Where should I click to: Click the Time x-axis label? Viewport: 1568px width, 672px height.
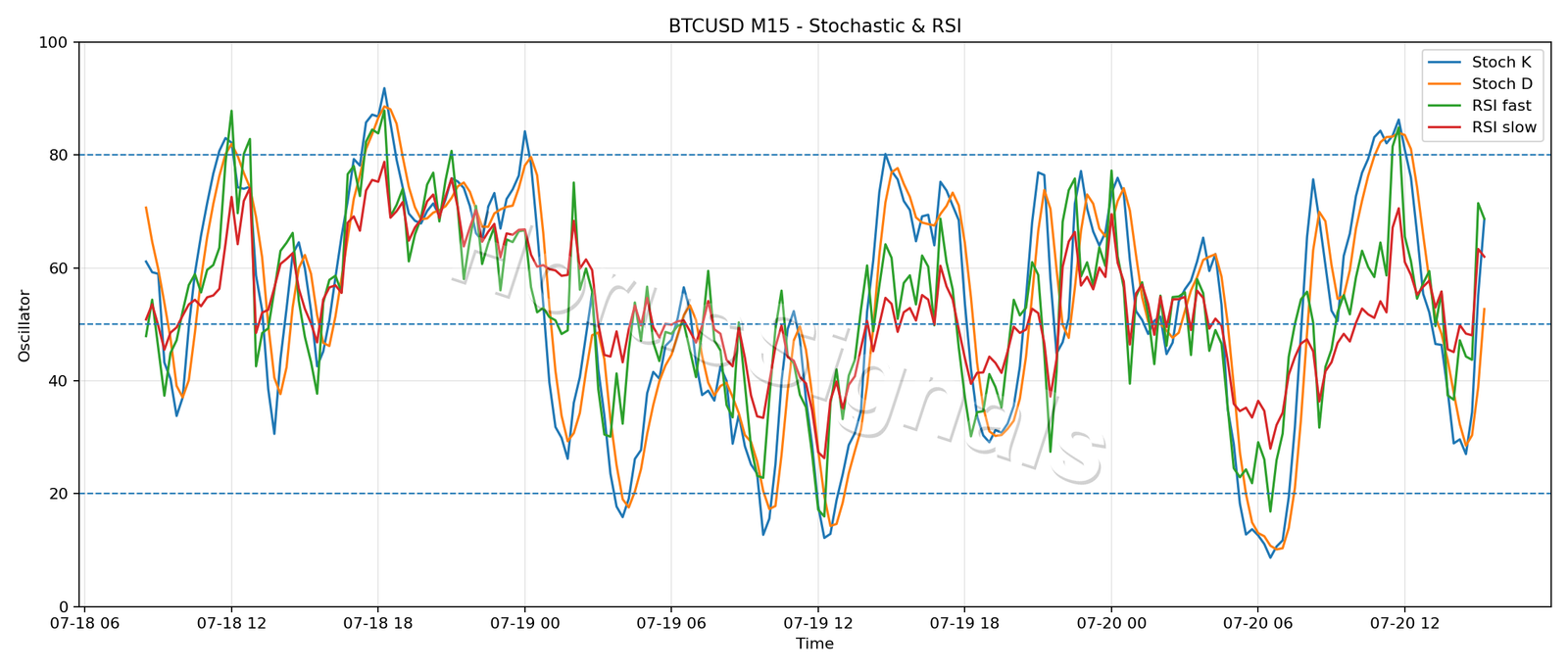814,644
